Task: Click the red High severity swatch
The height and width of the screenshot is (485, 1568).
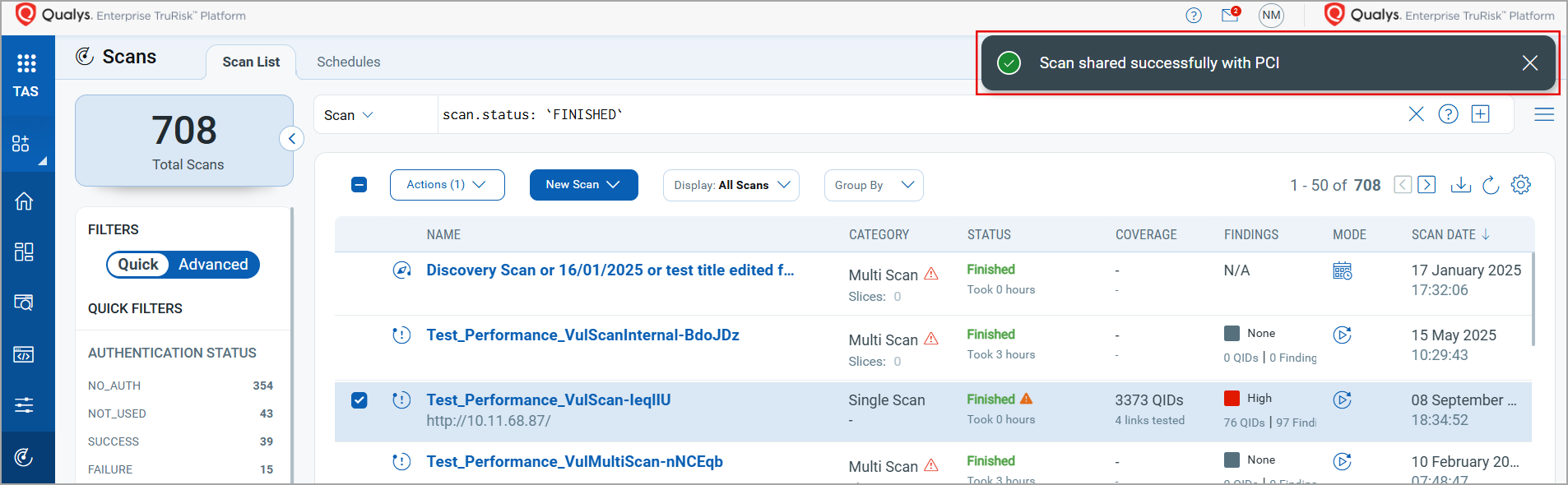Action: tap(1232, 399)
